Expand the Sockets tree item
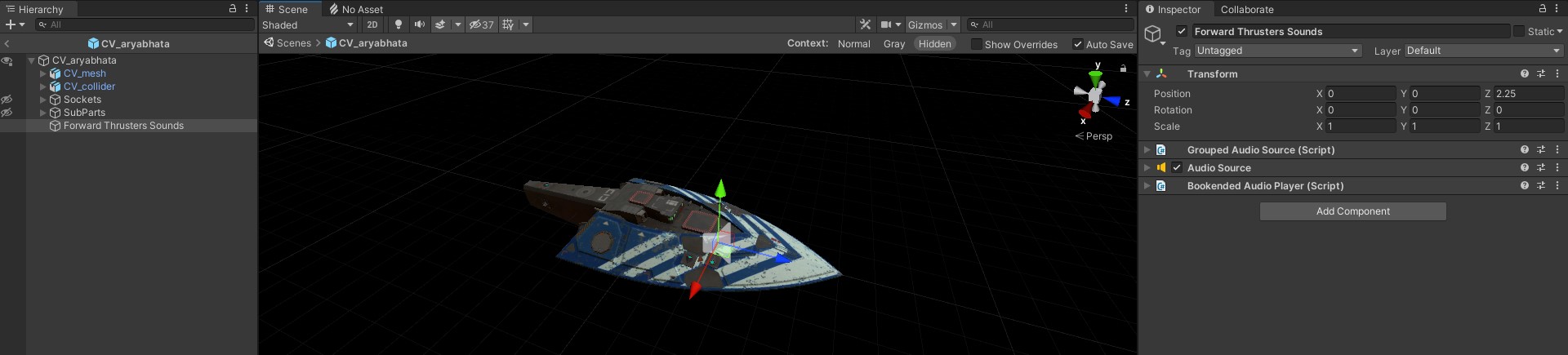Viewport: 1568px width, 355px height. [x=43, y=100]
